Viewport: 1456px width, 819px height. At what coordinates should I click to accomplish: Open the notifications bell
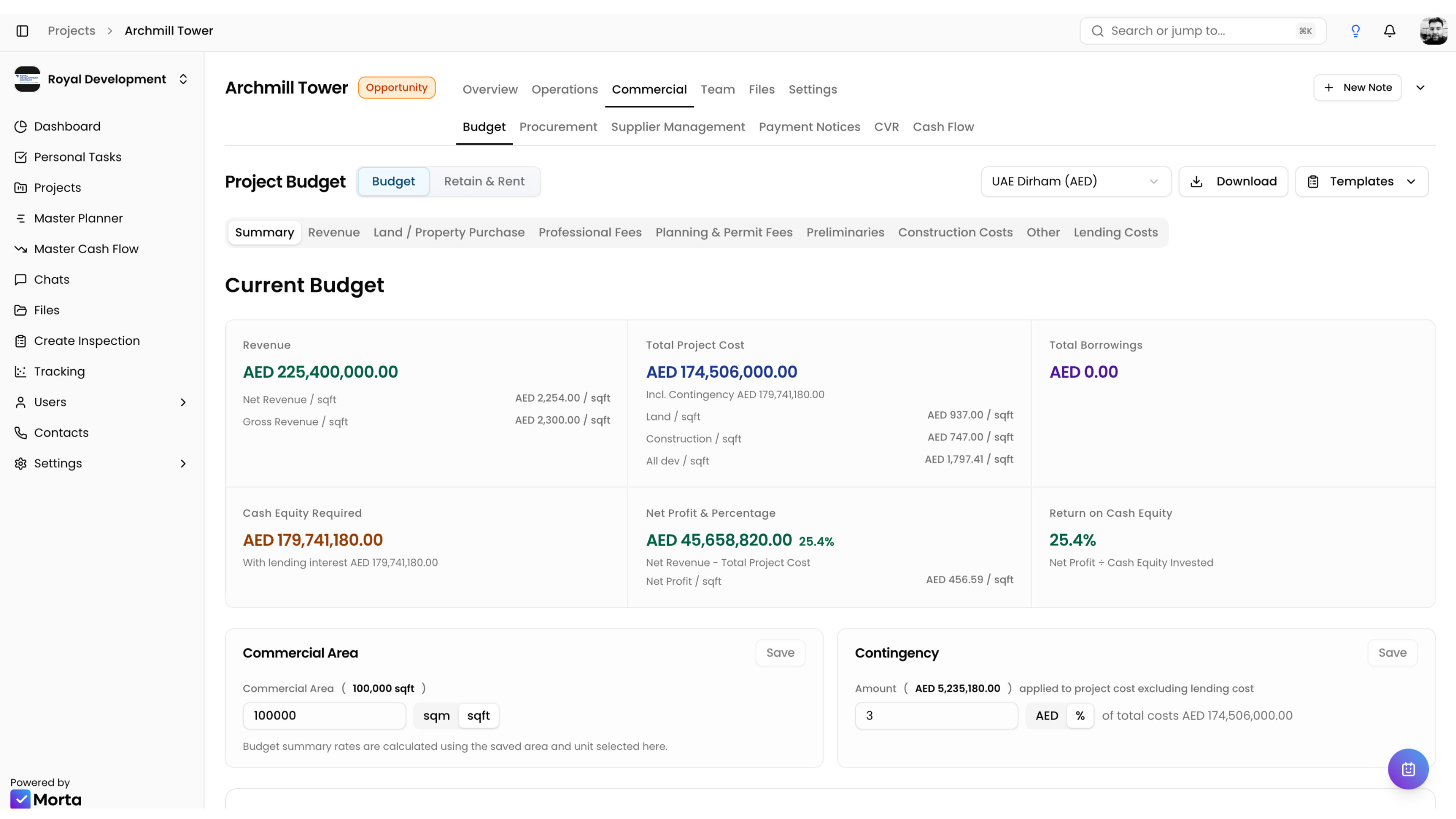(x=1389, y=30)
